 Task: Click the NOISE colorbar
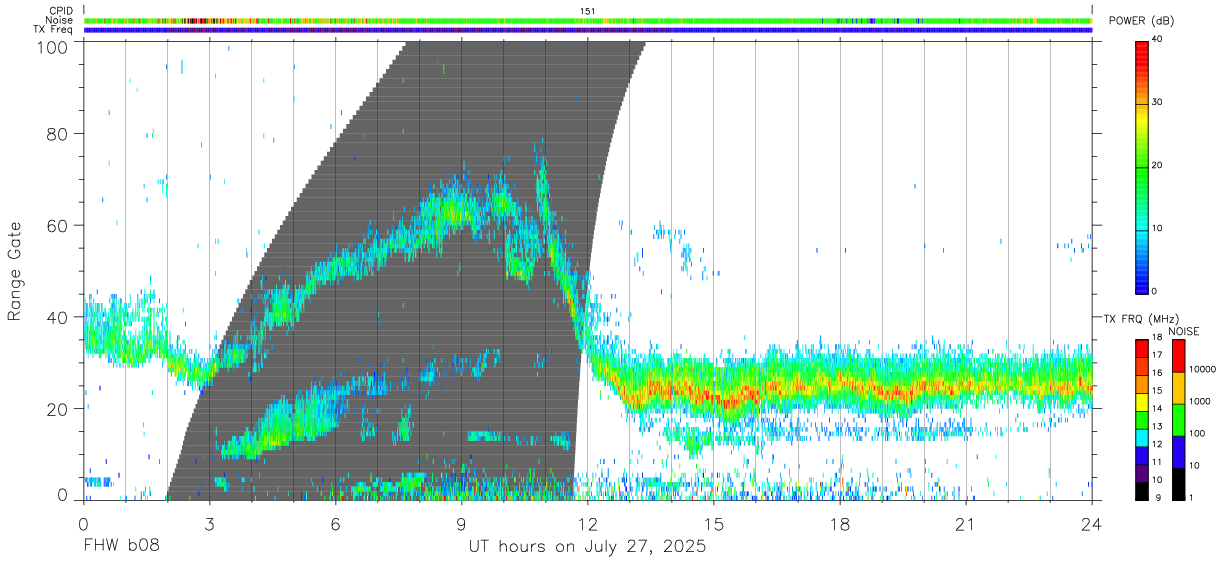coord(1178,419)
